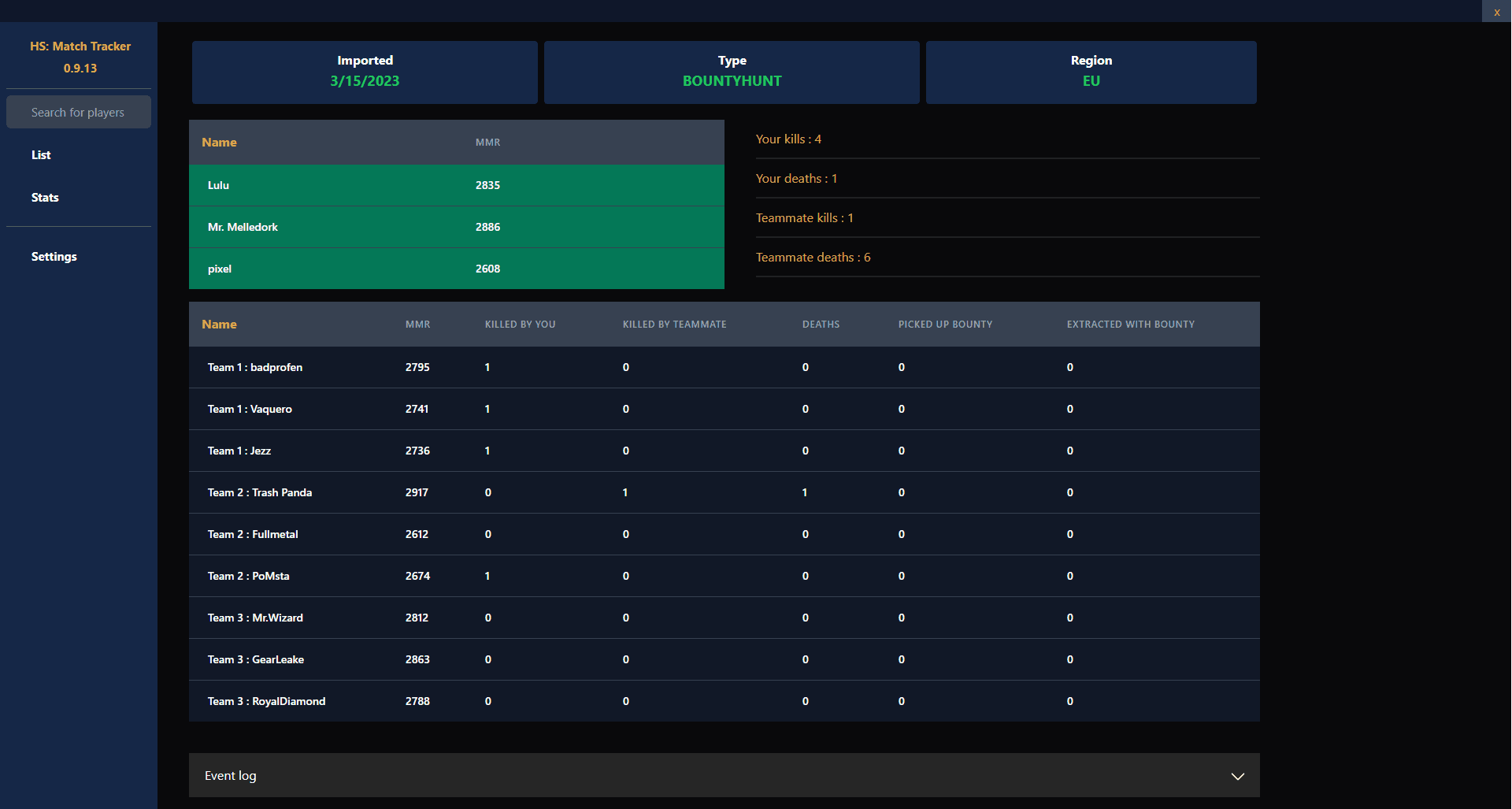The height and width of the screenshot is (809, 1512).
Task: Click the Search for players field
Action: 78,112
